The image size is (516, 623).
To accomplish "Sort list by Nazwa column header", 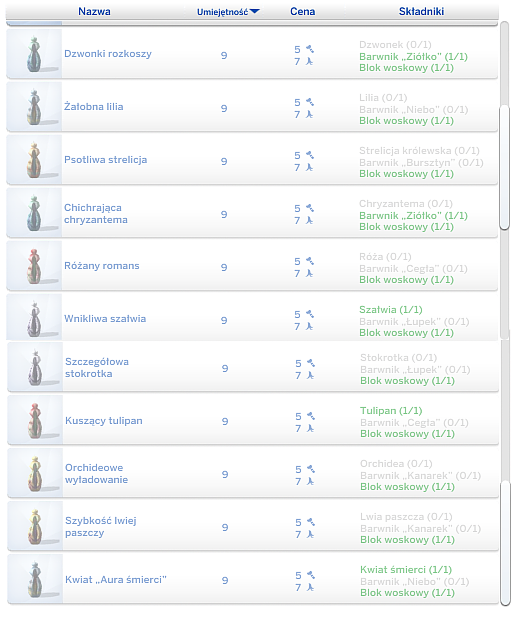I will click(x=94, y=11).
